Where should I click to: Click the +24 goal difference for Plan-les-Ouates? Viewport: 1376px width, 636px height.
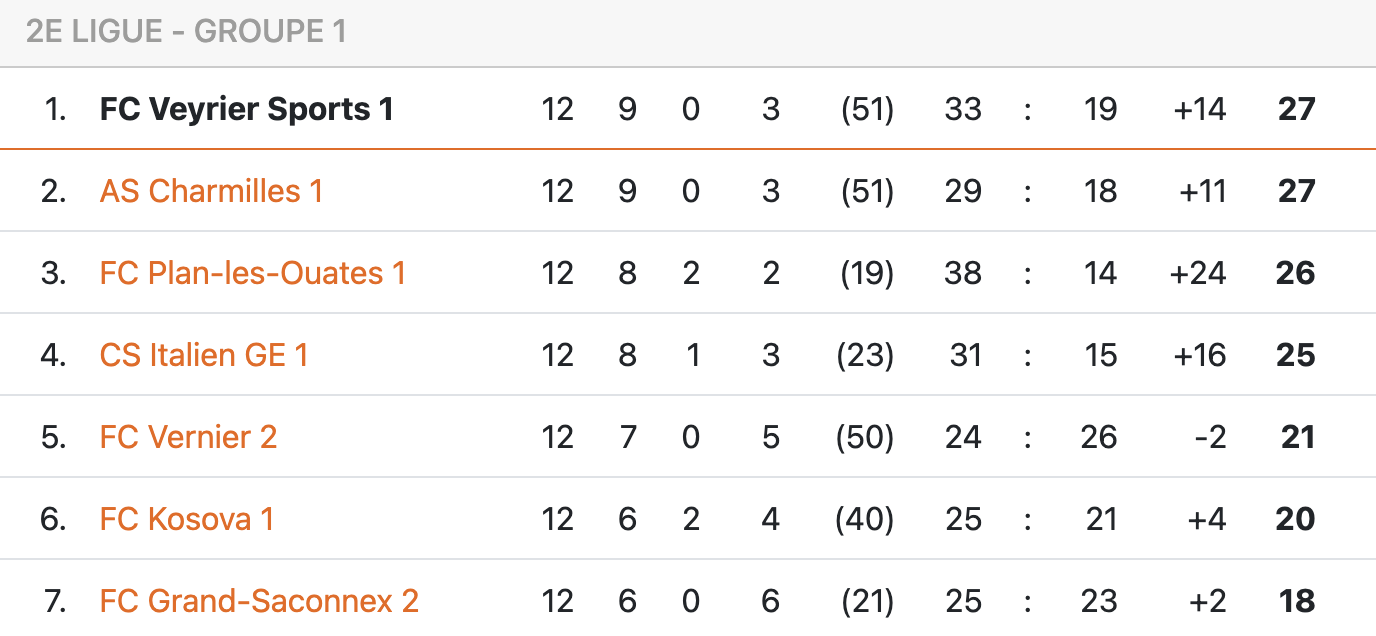tap(1198, 273)
